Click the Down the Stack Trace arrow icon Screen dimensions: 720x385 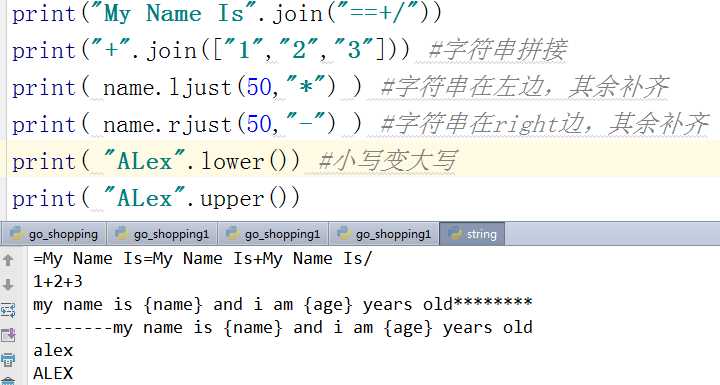(x=8, y=284)
